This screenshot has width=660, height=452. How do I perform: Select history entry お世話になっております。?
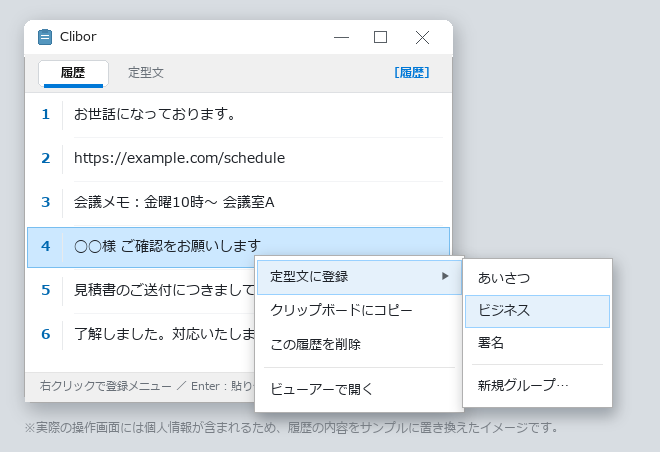238,114
